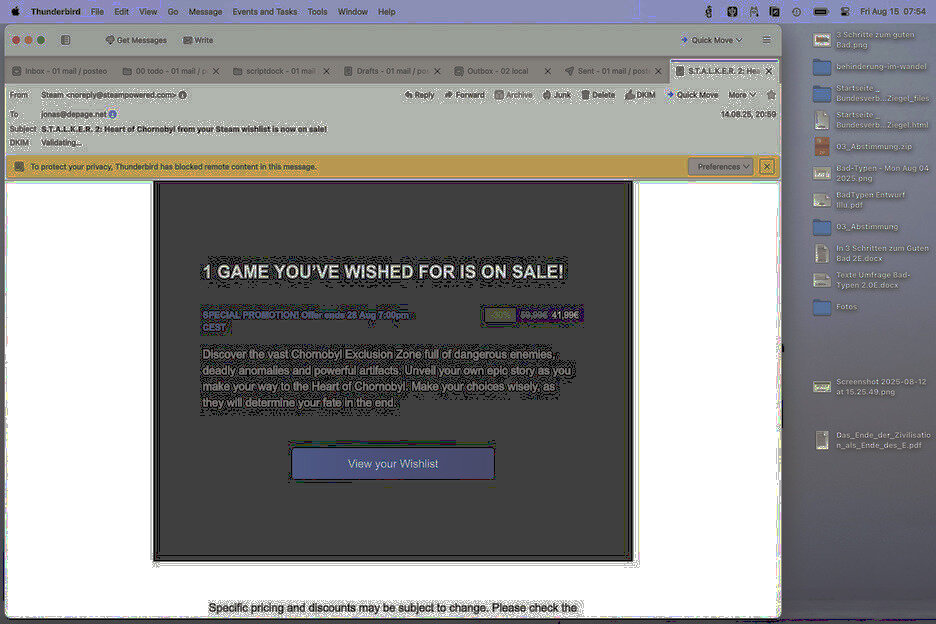Select the 03_Abstimmung desktop folder
Screen dimensions: 936x624
(856, 227)
